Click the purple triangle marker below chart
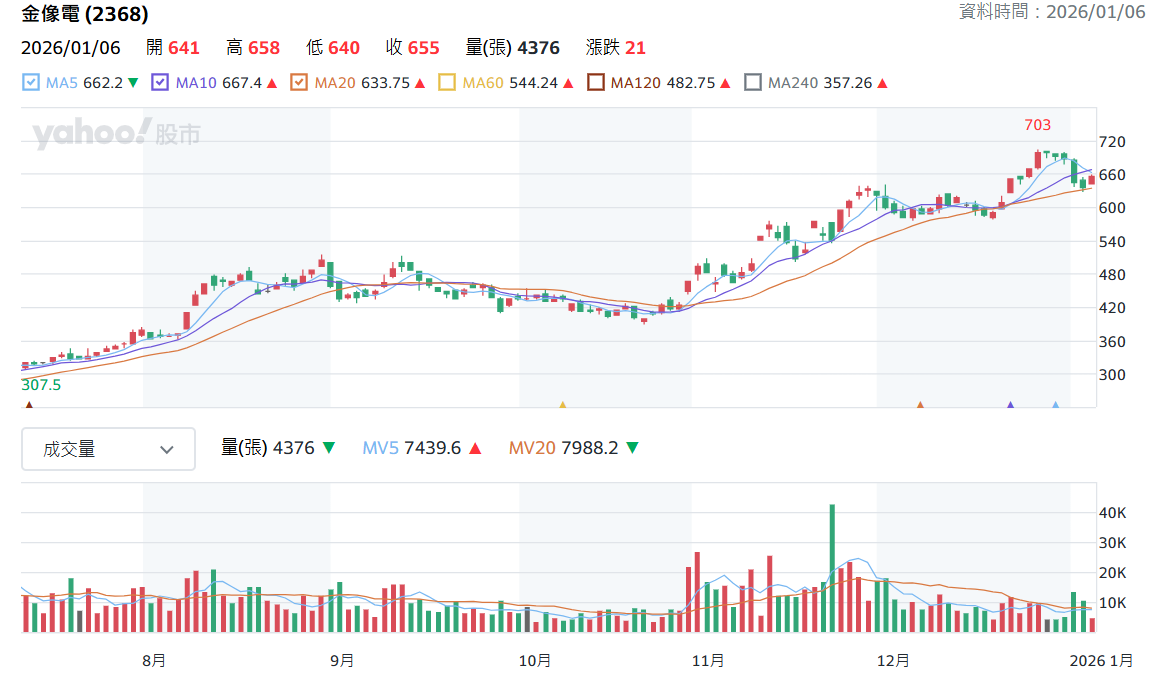 point(1011,405)
